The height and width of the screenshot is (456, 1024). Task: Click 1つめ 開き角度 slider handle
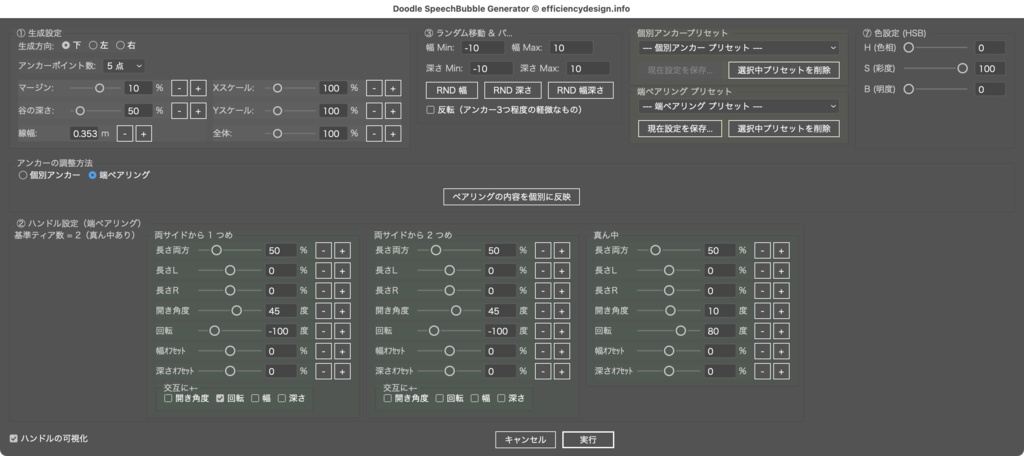(236, 311)
